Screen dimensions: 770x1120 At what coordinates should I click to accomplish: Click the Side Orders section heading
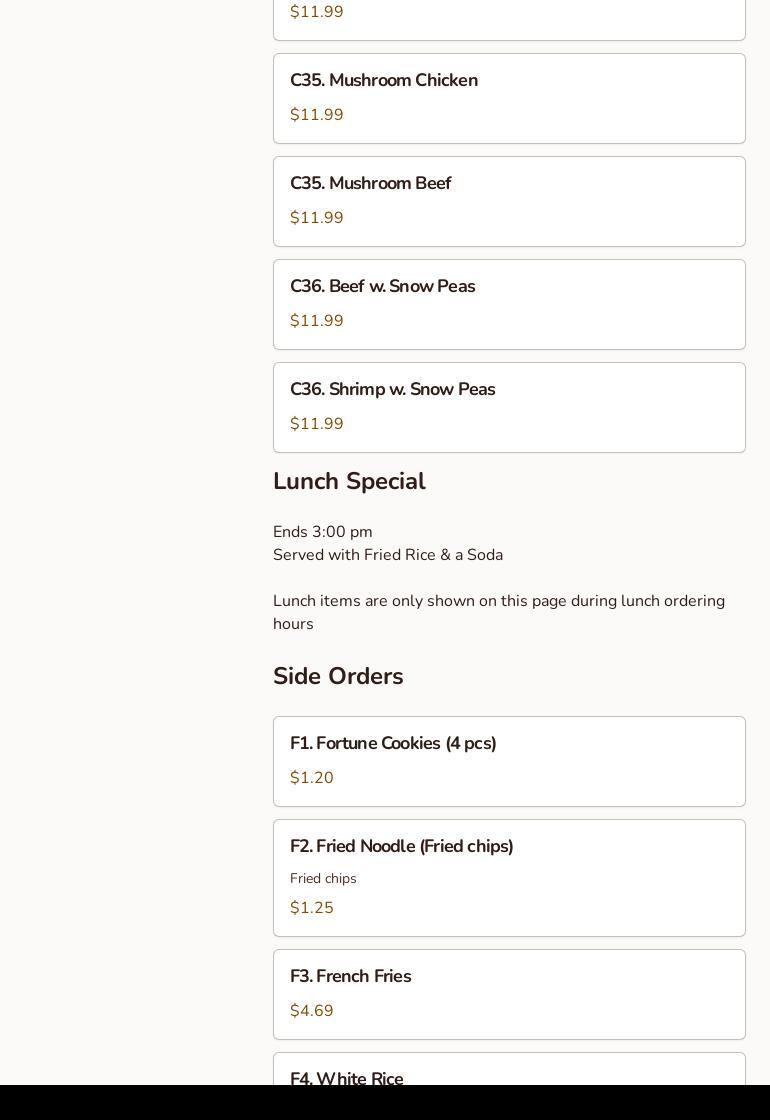point(338,677)
